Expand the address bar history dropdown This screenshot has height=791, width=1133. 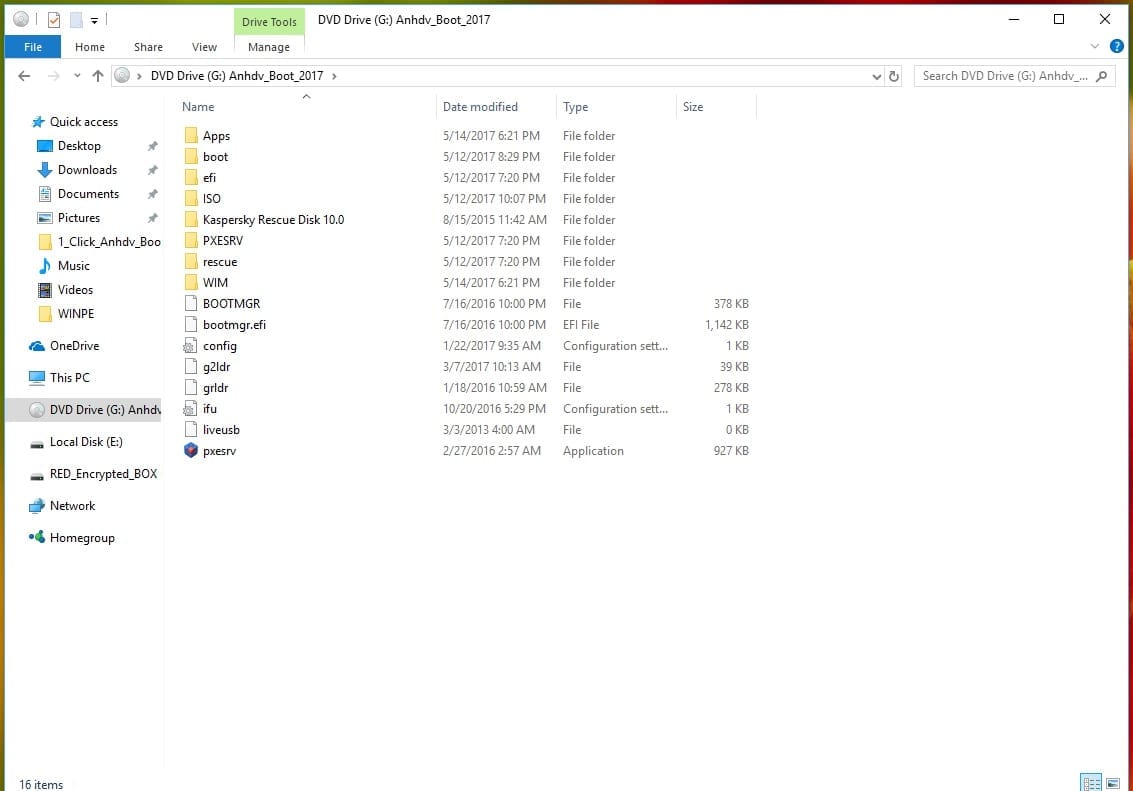coord(876,76)
